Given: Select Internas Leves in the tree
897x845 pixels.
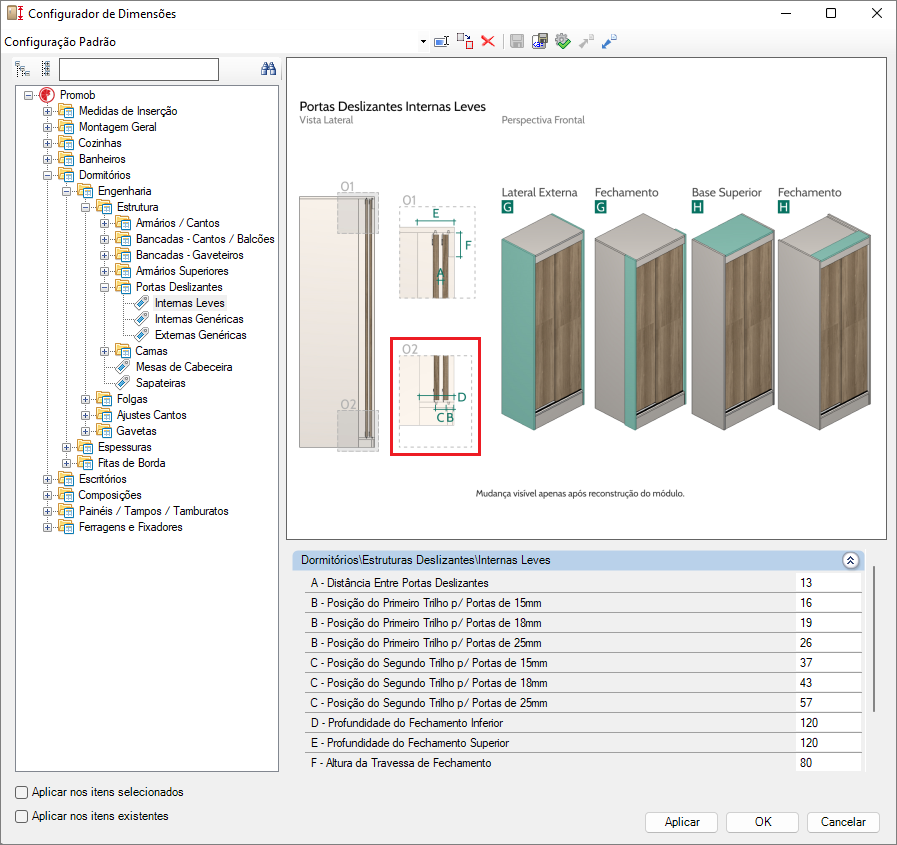Looking at the screenshot, I should pos(190,303).
